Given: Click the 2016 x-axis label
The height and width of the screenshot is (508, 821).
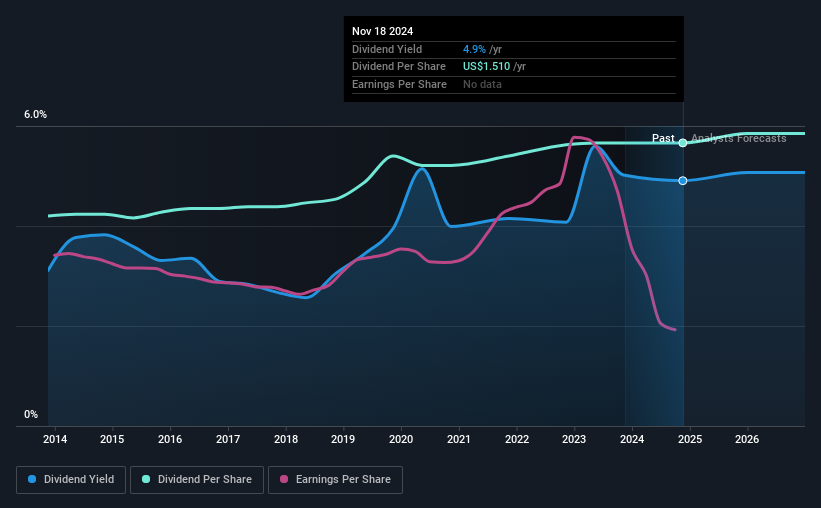Looking at the screenshot, I should [x=170, y=439].
